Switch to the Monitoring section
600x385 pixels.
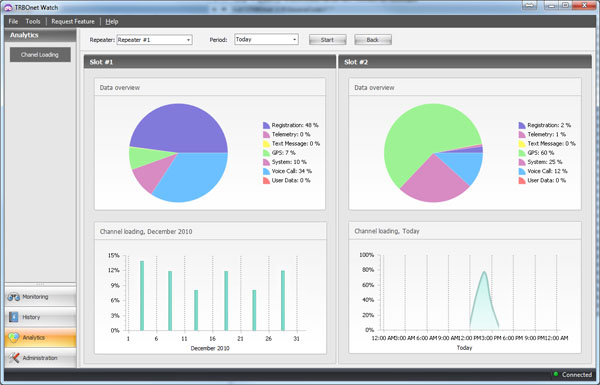pyautogui.click(x=41, y=297)
